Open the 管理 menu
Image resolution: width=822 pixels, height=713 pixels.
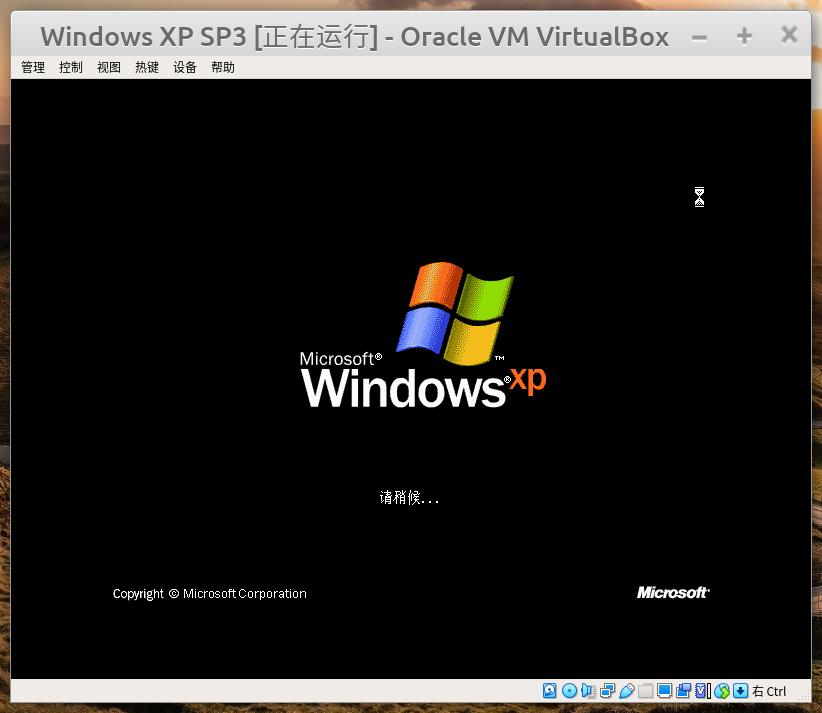pyautogui.click(x=32, y=67)
